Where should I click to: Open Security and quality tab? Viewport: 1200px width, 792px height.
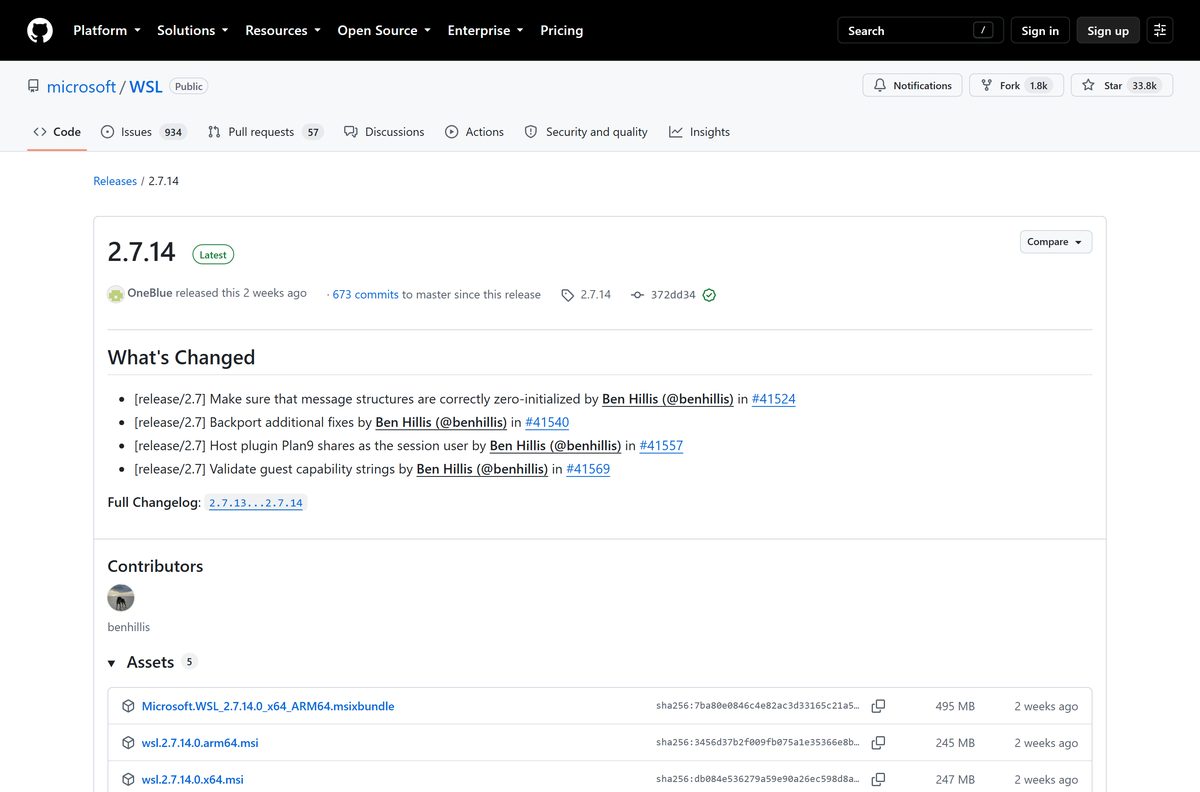click(586, 132)
